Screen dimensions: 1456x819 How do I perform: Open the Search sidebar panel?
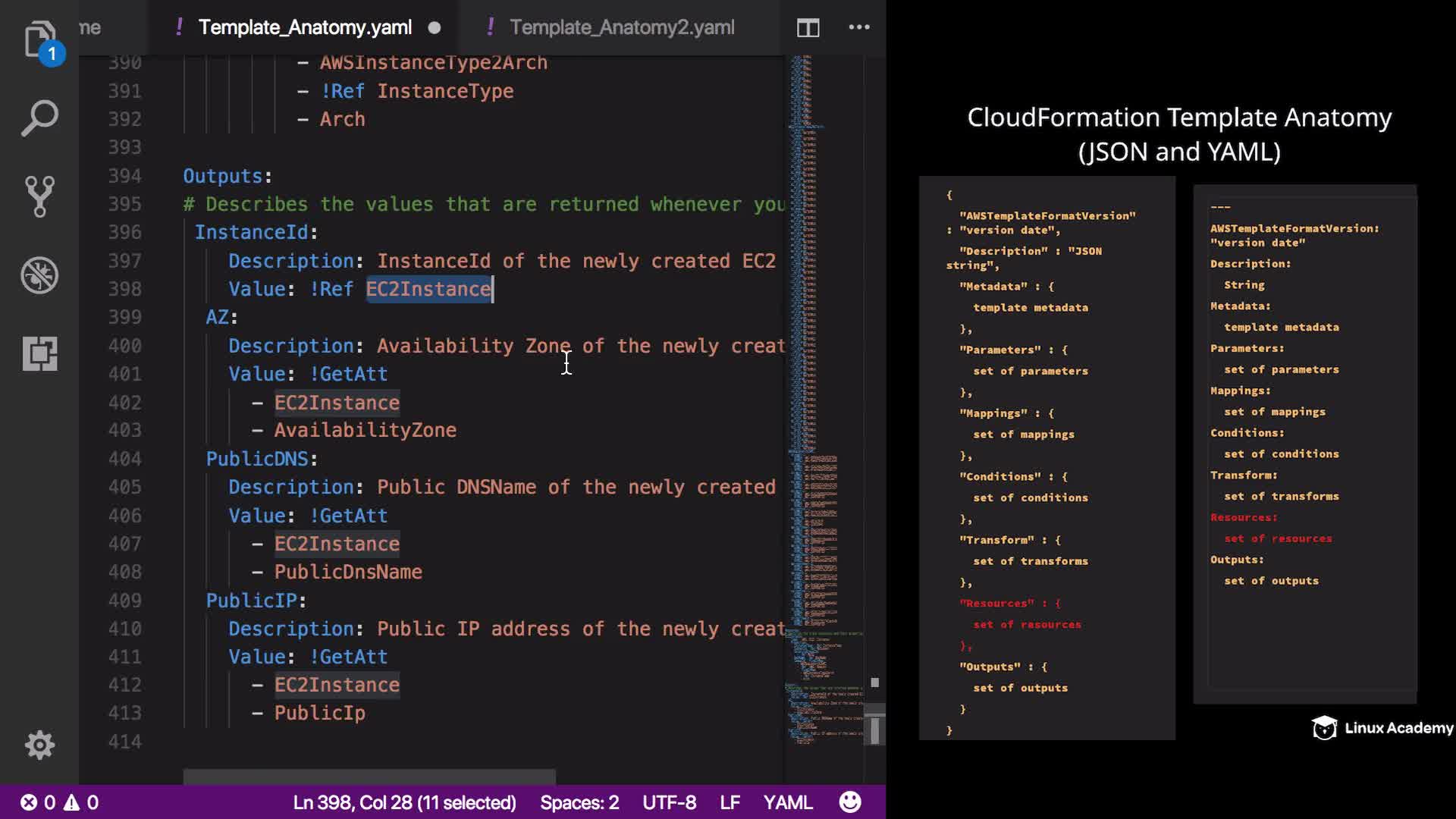pyautogui.click(x=39, y=119)
